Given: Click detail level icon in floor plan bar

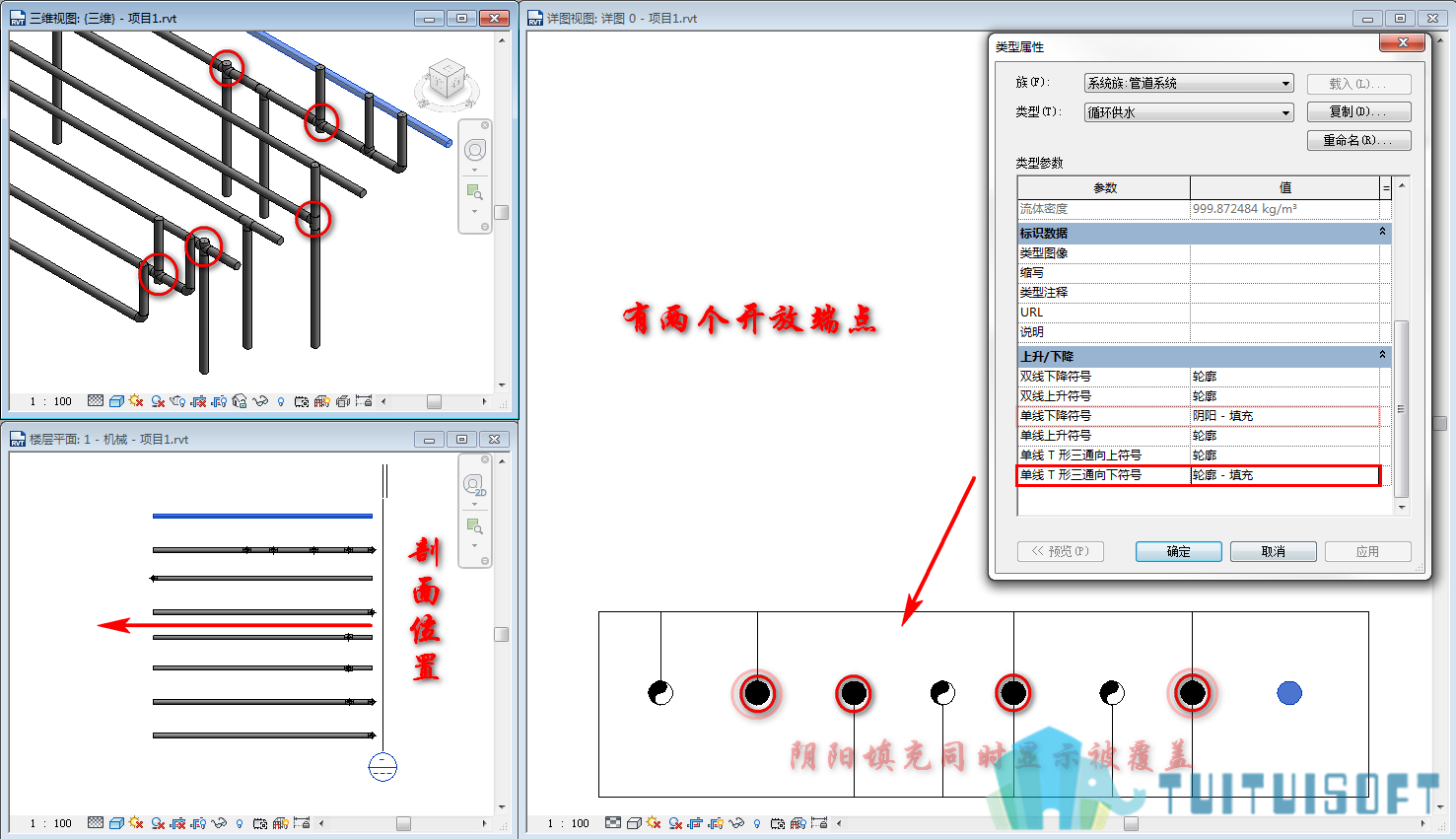Looking at the screenshot, I should click(96, 822).
